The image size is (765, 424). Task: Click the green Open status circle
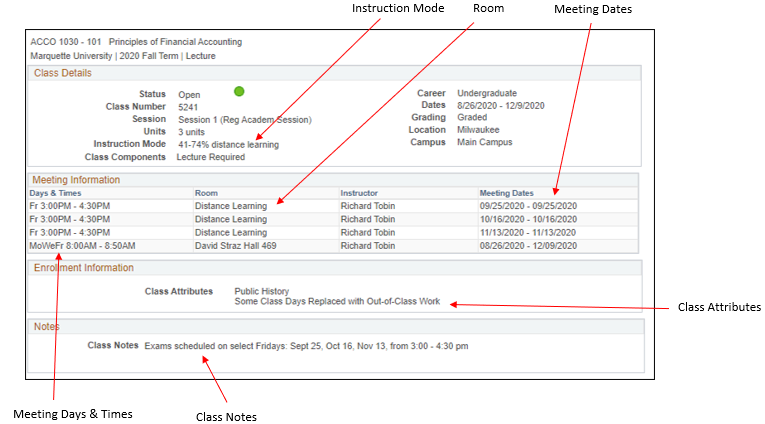coord(239,92)
